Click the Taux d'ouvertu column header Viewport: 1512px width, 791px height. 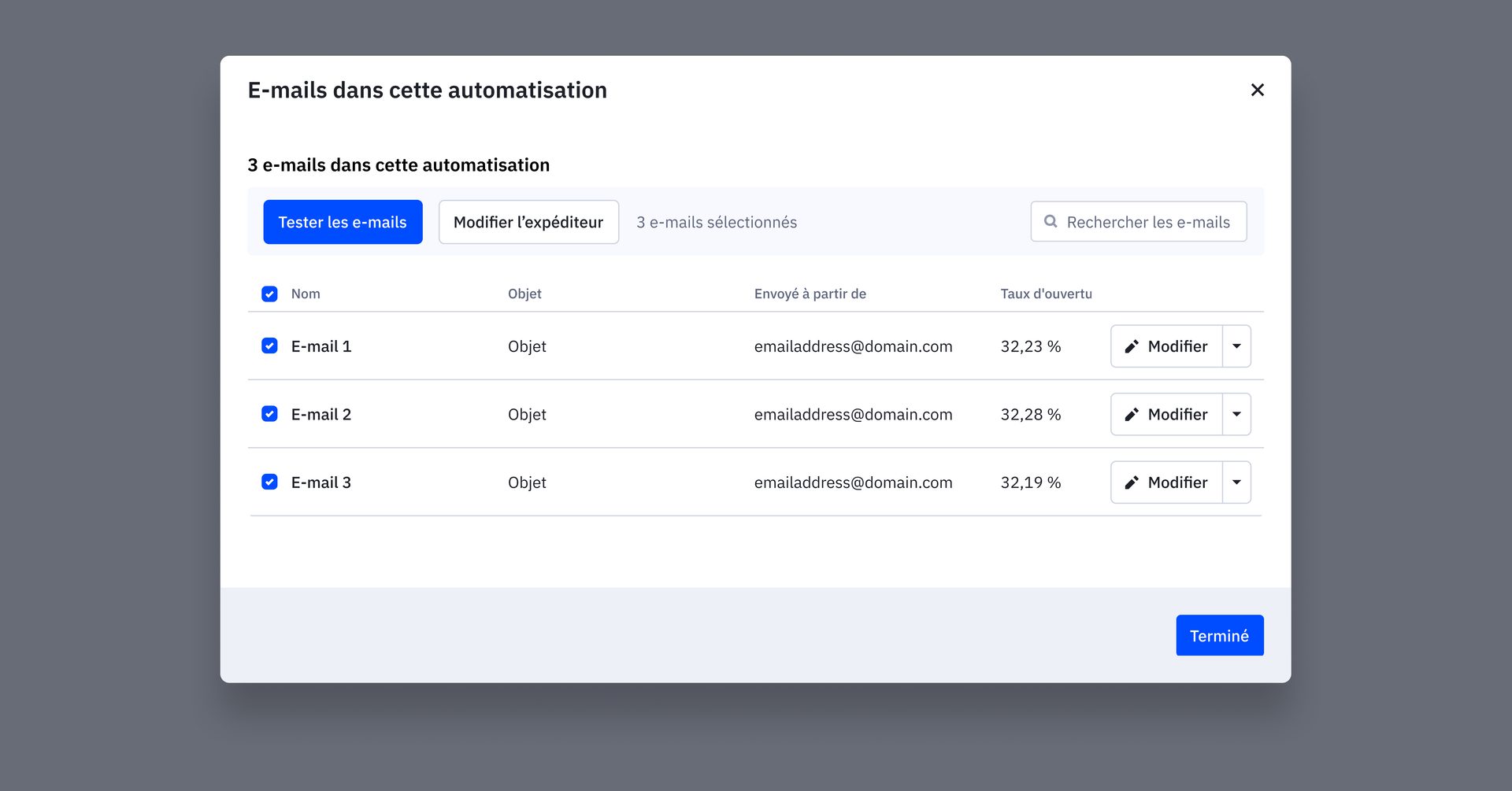pos(1046,294)
